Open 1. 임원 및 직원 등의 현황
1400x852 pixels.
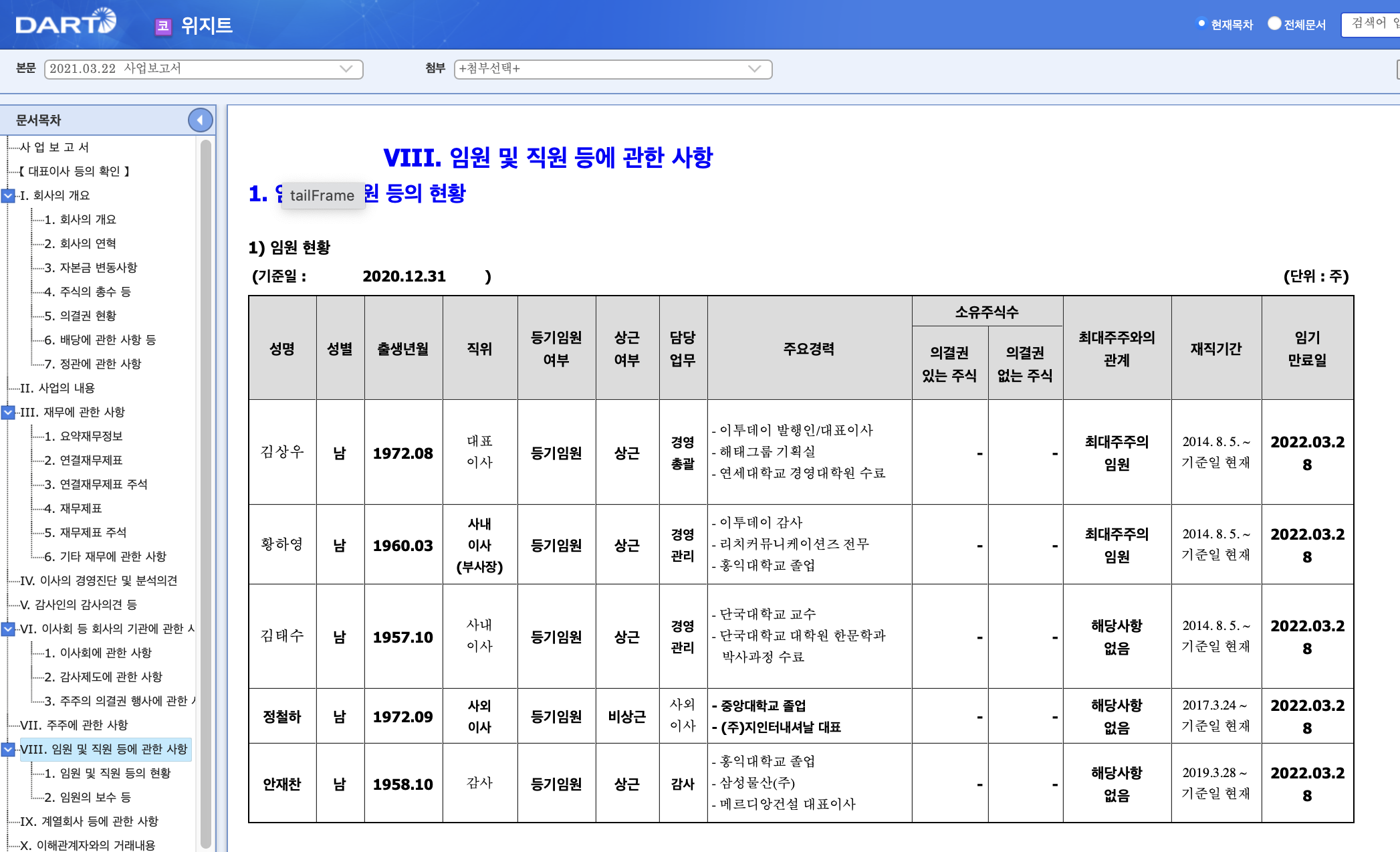click(107, 773)
